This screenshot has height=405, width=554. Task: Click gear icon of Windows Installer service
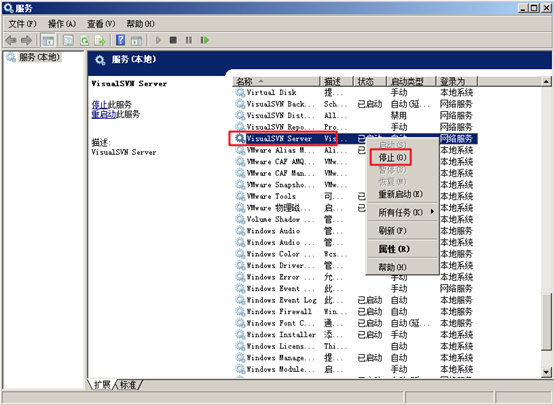[x=240, y=334]
